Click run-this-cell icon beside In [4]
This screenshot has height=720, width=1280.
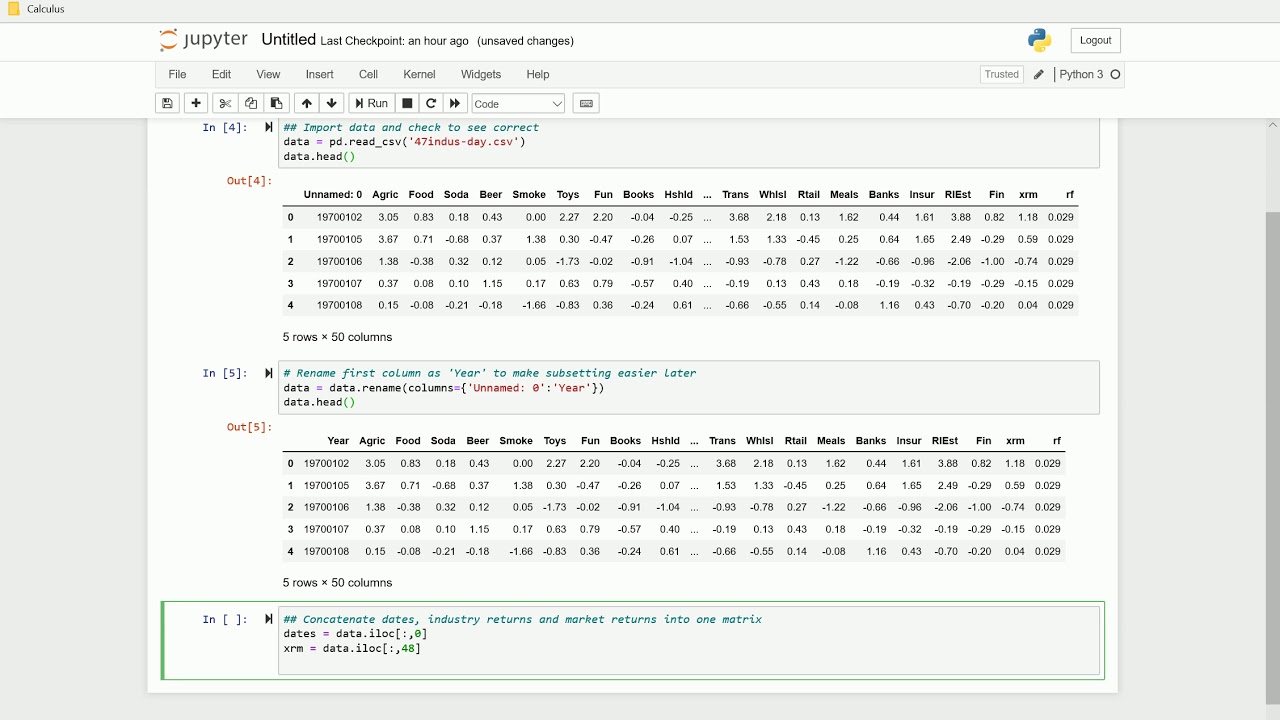(x=268, y=127)
